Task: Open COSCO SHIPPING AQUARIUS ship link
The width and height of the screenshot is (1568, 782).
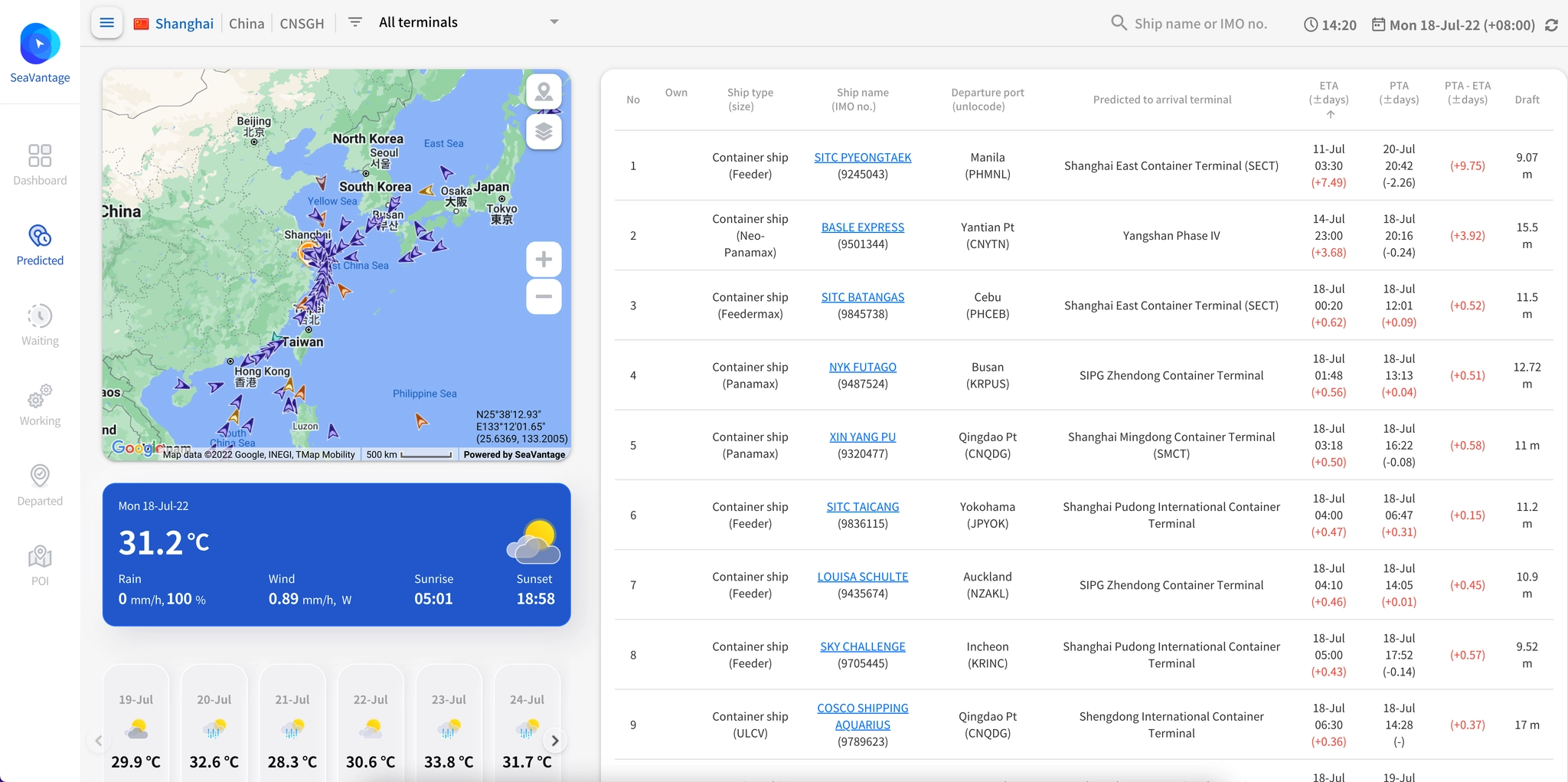Action: click(863, 716)
